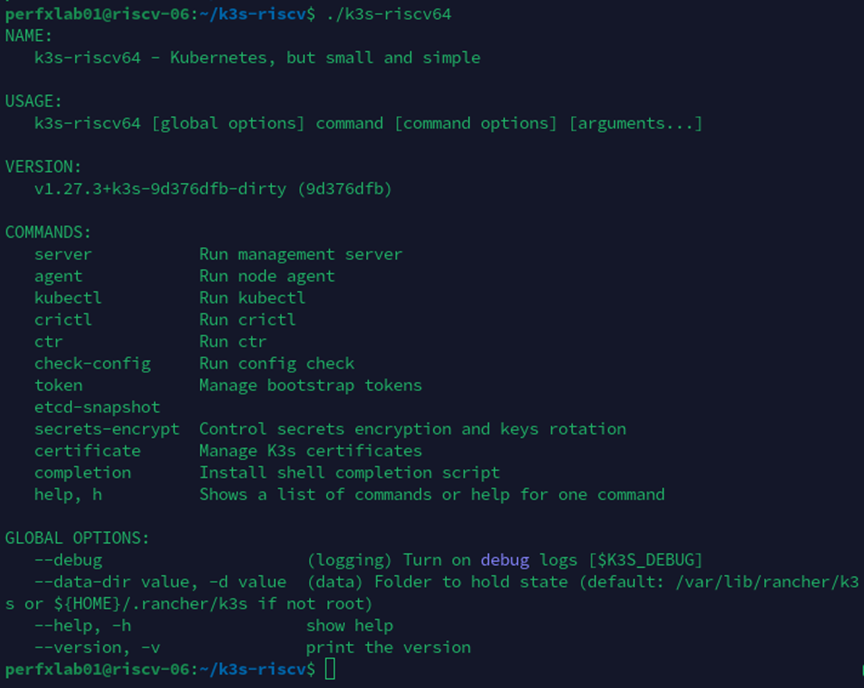This screenshot has width=864, height=688.
Task: Click the 'check-config' command entry
Action: tap(92, 363)
